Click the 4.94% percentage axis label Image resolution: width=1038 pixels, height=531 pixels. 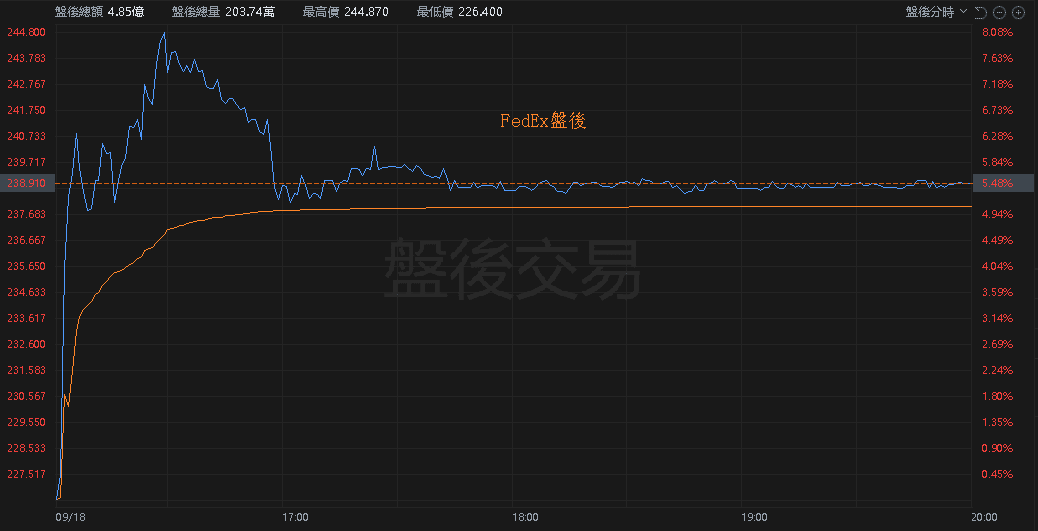tap(998, 214)
